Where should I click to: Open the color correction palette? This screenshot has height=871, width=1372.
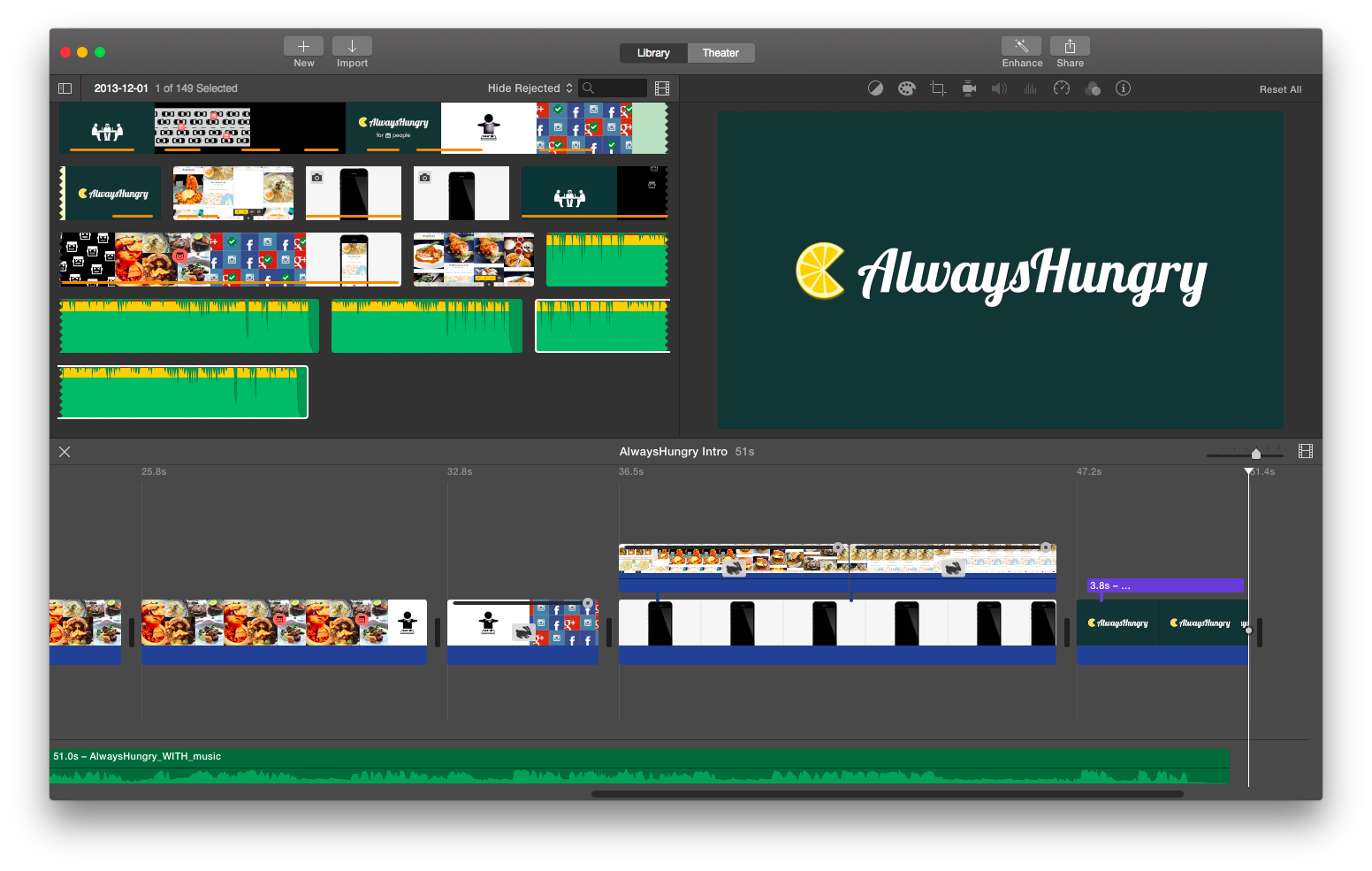[906, 88]
